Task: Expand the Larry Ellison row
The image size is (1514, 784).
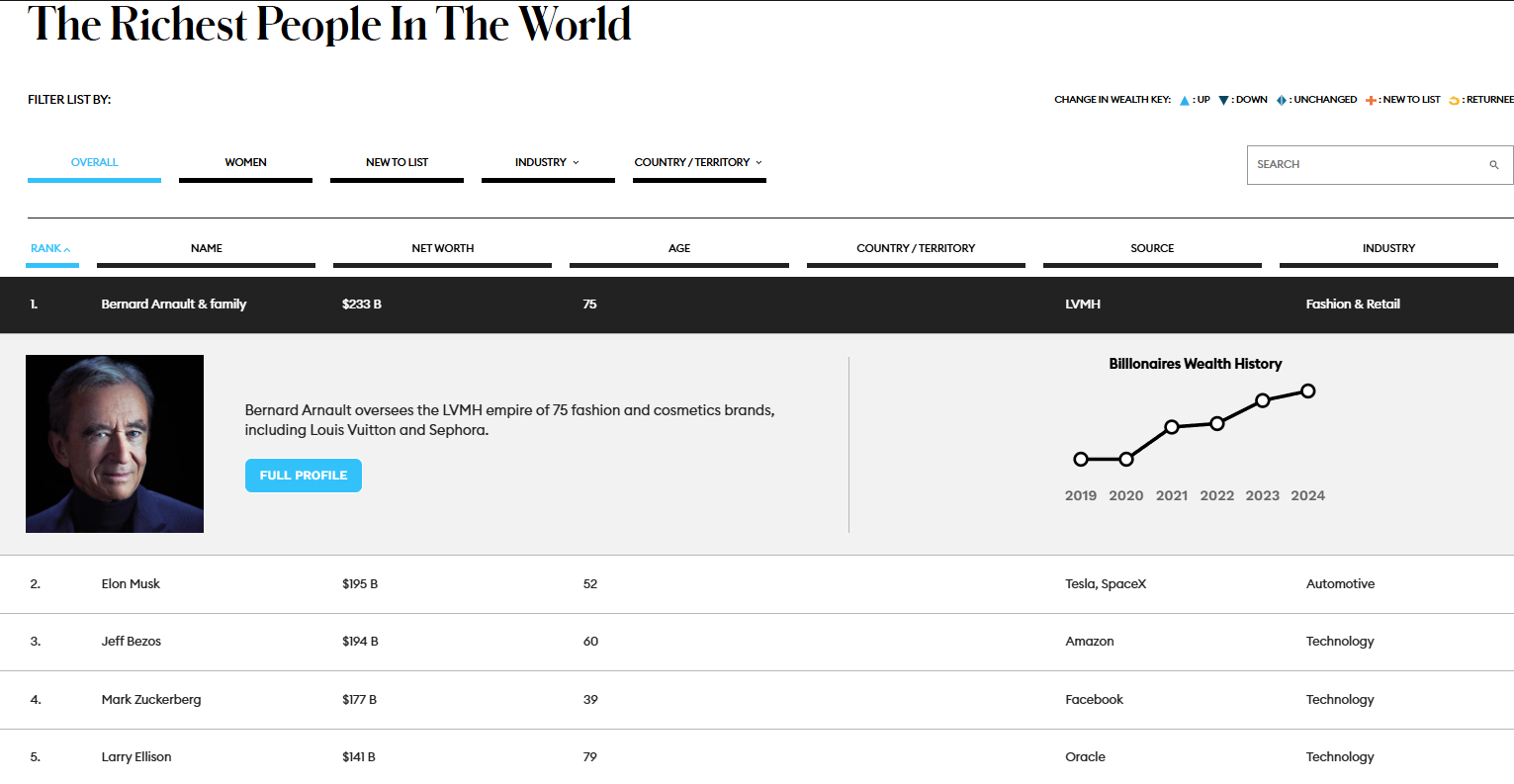Action: click(x=757, y=757)
